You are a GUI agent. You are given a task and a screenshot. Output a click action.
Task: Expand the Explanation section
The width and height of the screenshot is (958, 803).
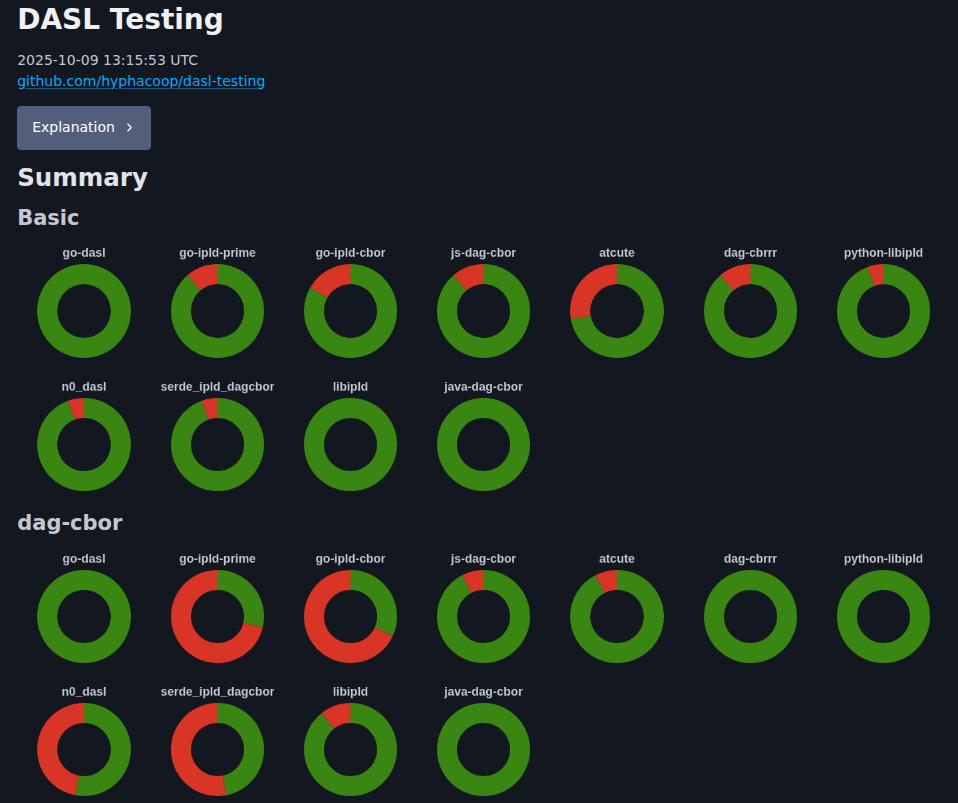pos(83,128)
